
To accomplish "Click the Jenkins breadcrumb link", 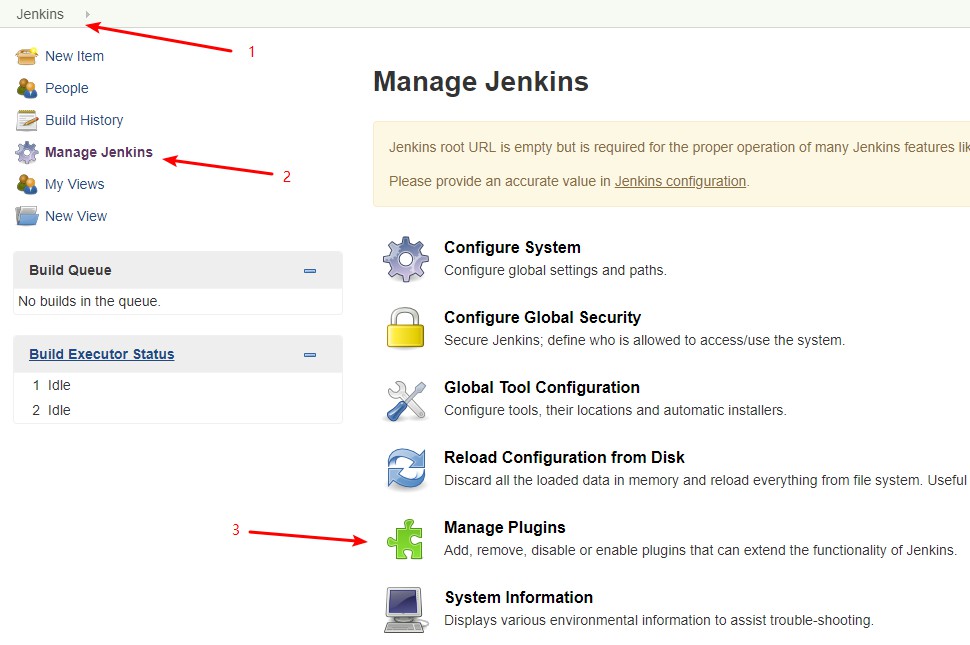I will pyautogui.click(x=40, y=14).
